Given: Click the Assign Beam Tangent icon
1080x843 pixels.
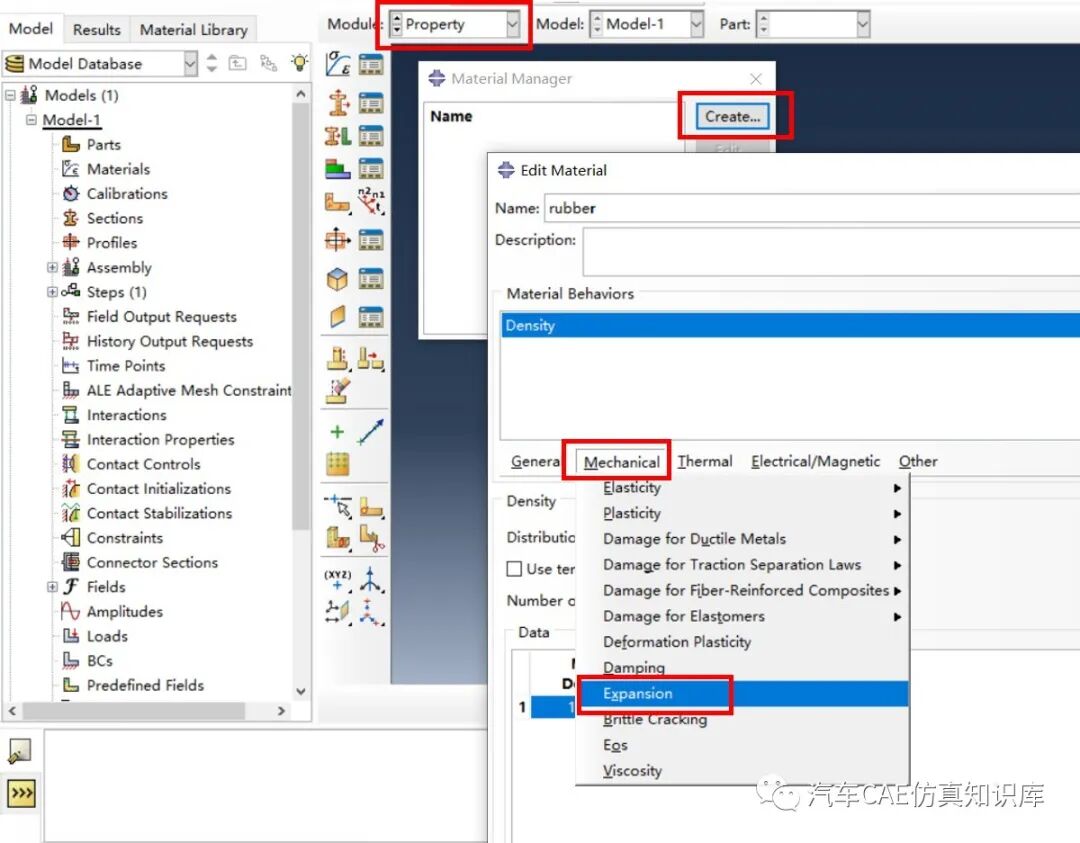Looking at the screenshot, I should 371,358.
